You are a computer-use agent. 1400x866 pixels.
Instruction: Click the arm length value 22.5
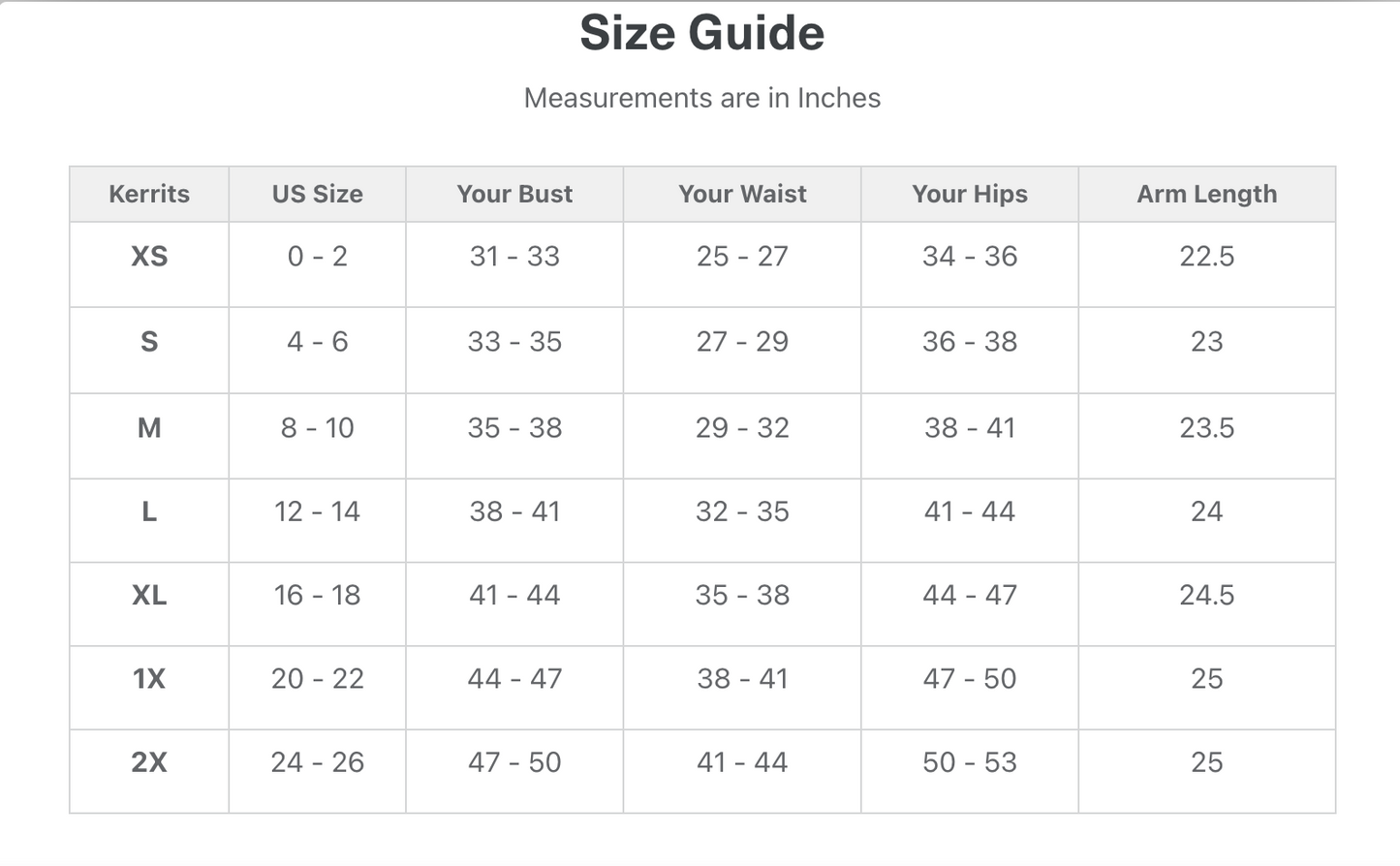(x=1206, y=257)
